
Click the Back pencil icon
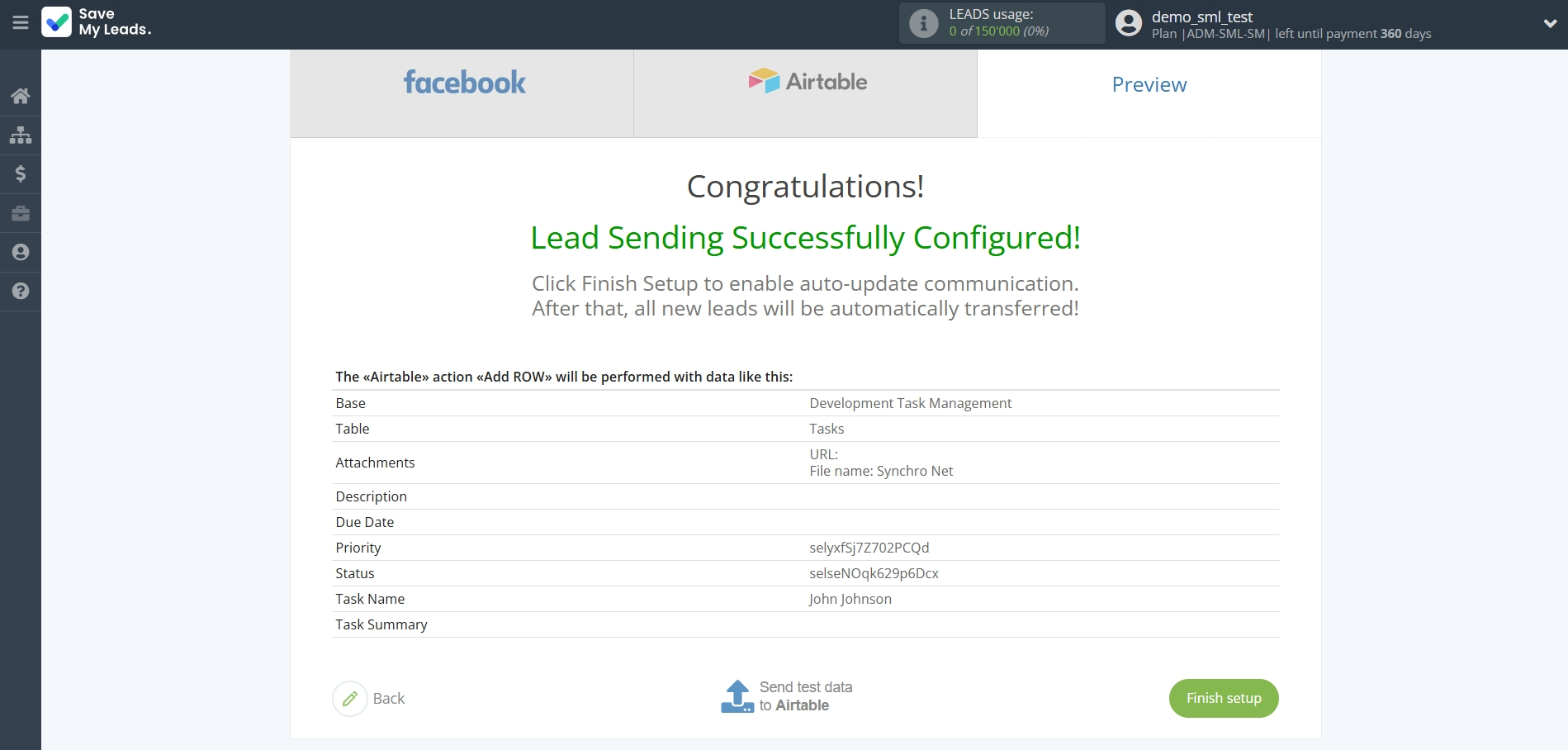coord(350,699)
